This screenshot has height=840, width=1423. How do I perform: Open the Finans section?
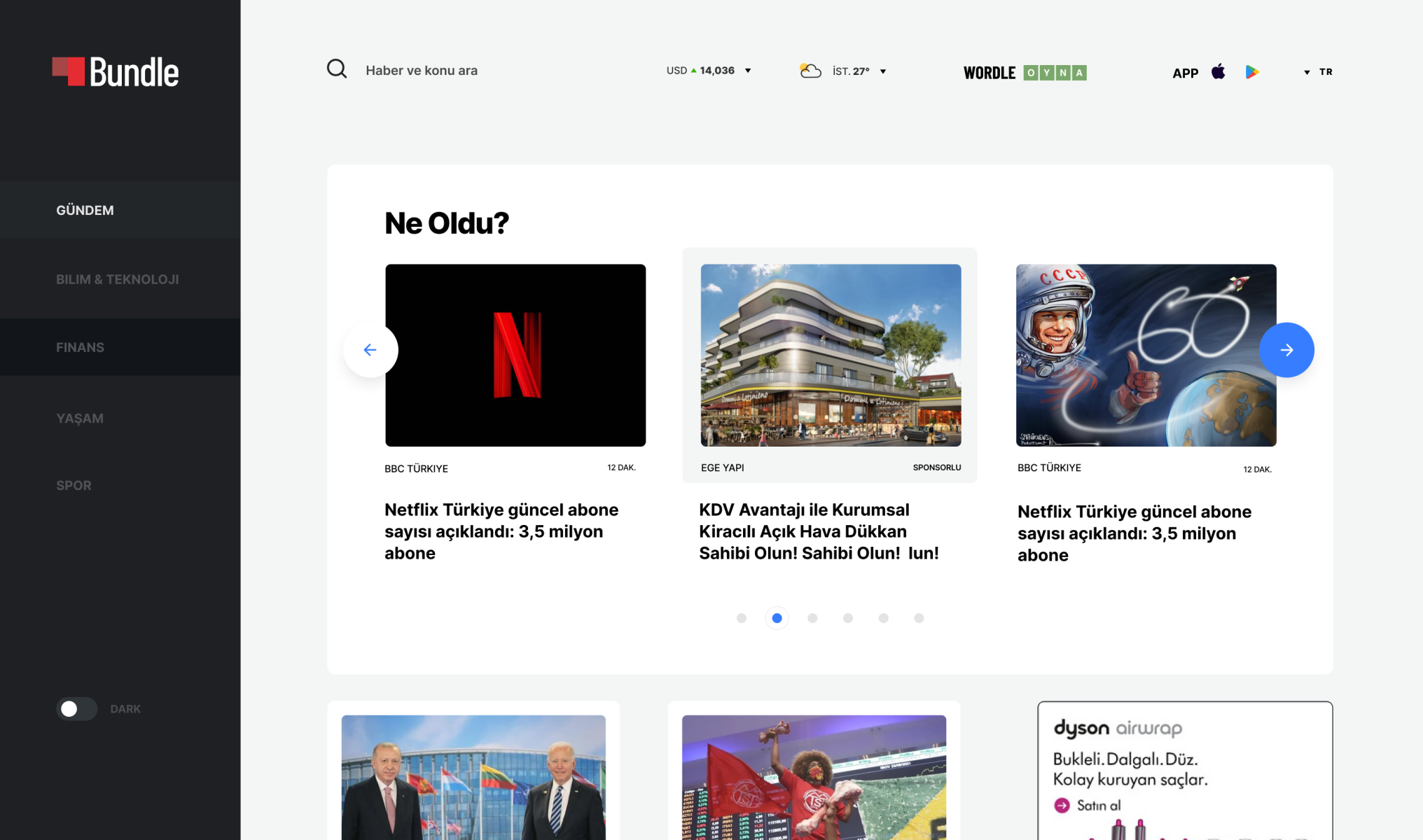pyautogui.click(x=81, y=347)
